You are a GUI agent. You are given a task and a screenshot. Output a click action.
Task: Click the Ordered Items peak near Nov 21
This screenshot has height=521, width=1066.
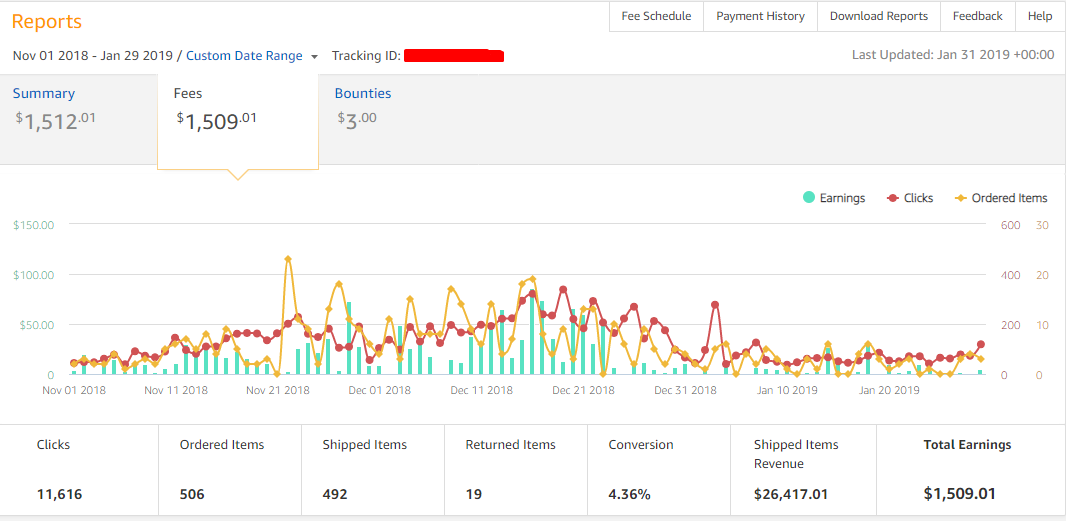click(288, 259)
